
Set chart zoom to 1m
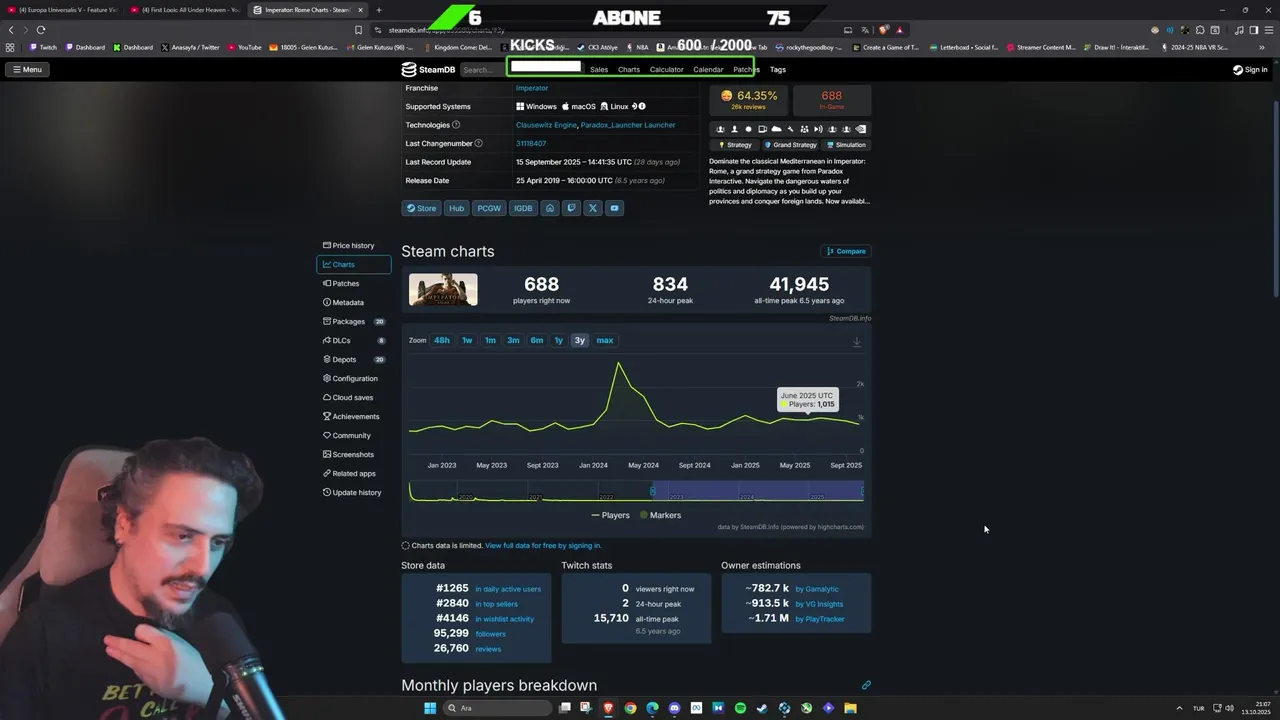(x=490, y=340)
